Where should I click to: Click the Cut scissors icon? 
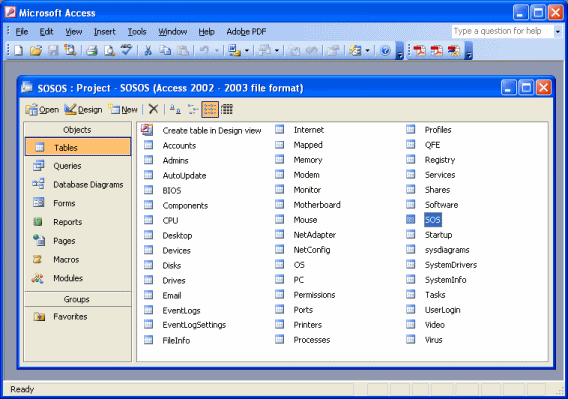coord(148,50)
